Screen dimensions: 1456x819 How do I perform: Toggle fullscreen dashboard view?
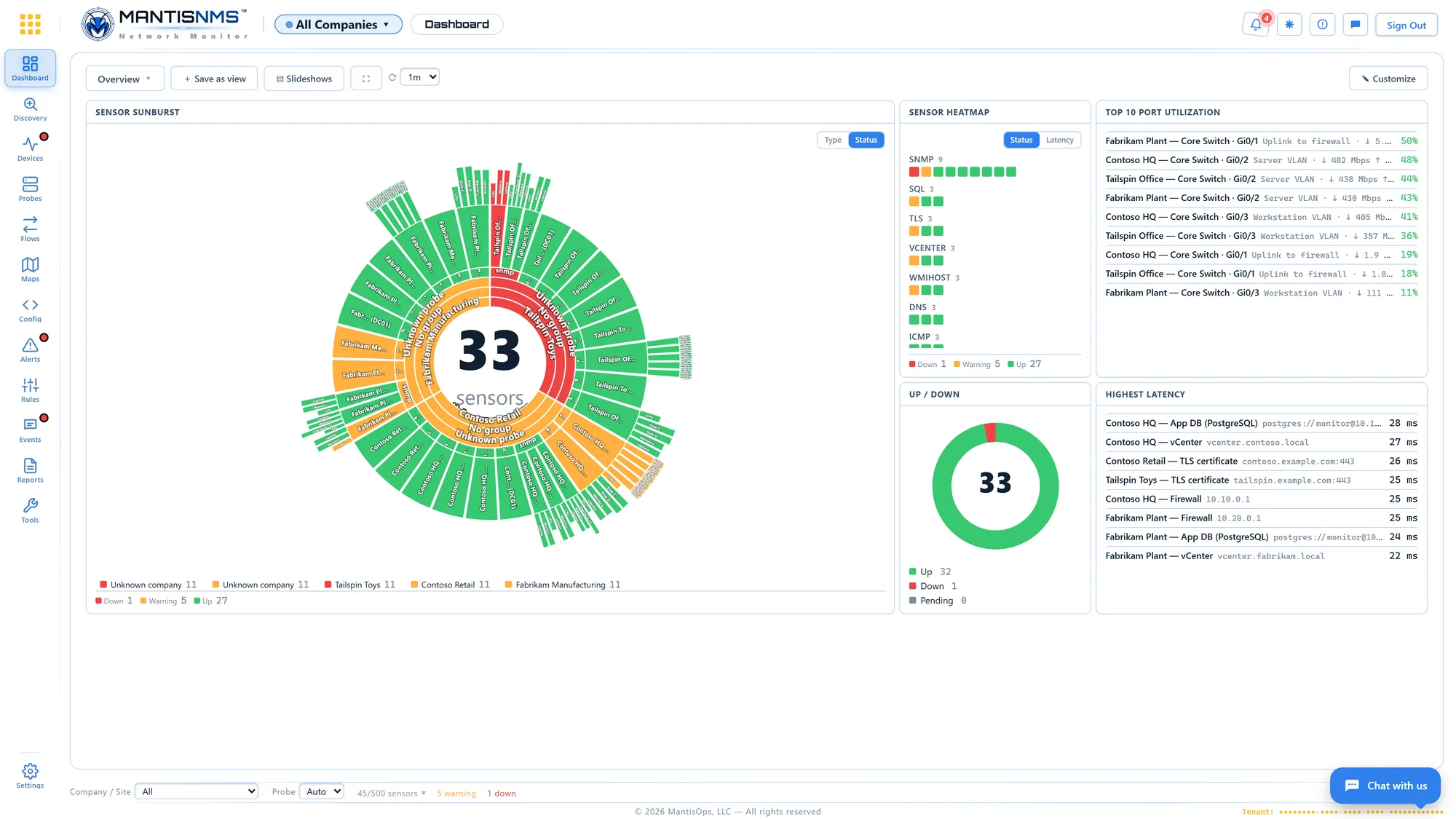coord(366,79)
